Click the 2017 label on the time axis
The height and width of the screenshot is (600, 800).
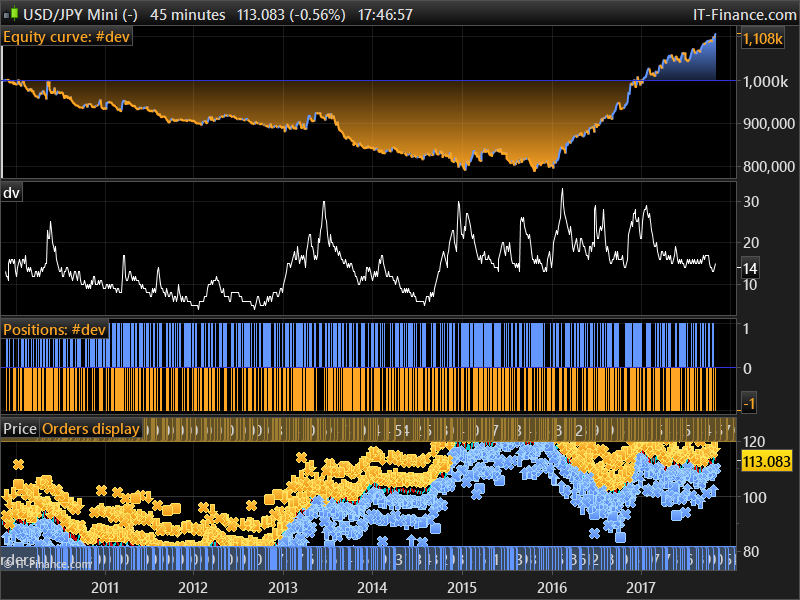click(x=641, y=588)
